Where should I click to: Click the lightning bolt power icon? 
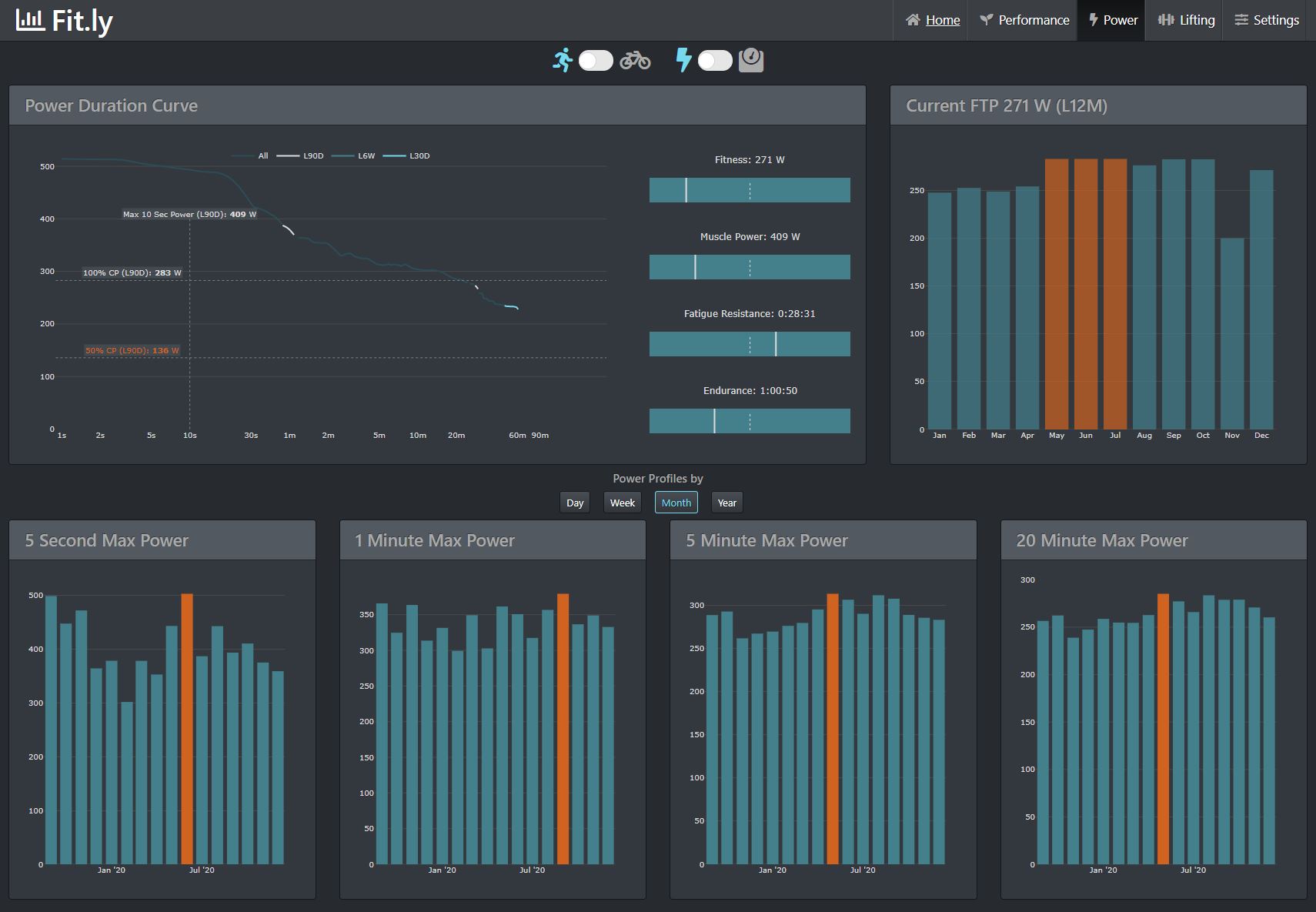click(x=683, y=60)
